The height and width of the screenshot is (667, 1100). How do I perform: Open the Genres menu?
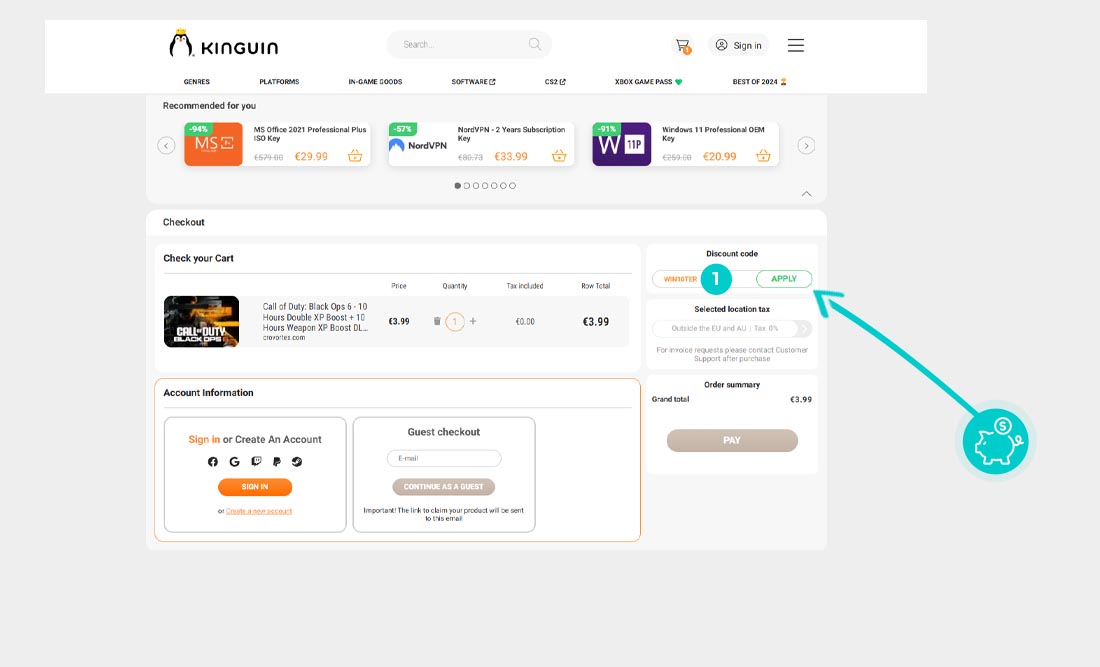tap(196, 82)
